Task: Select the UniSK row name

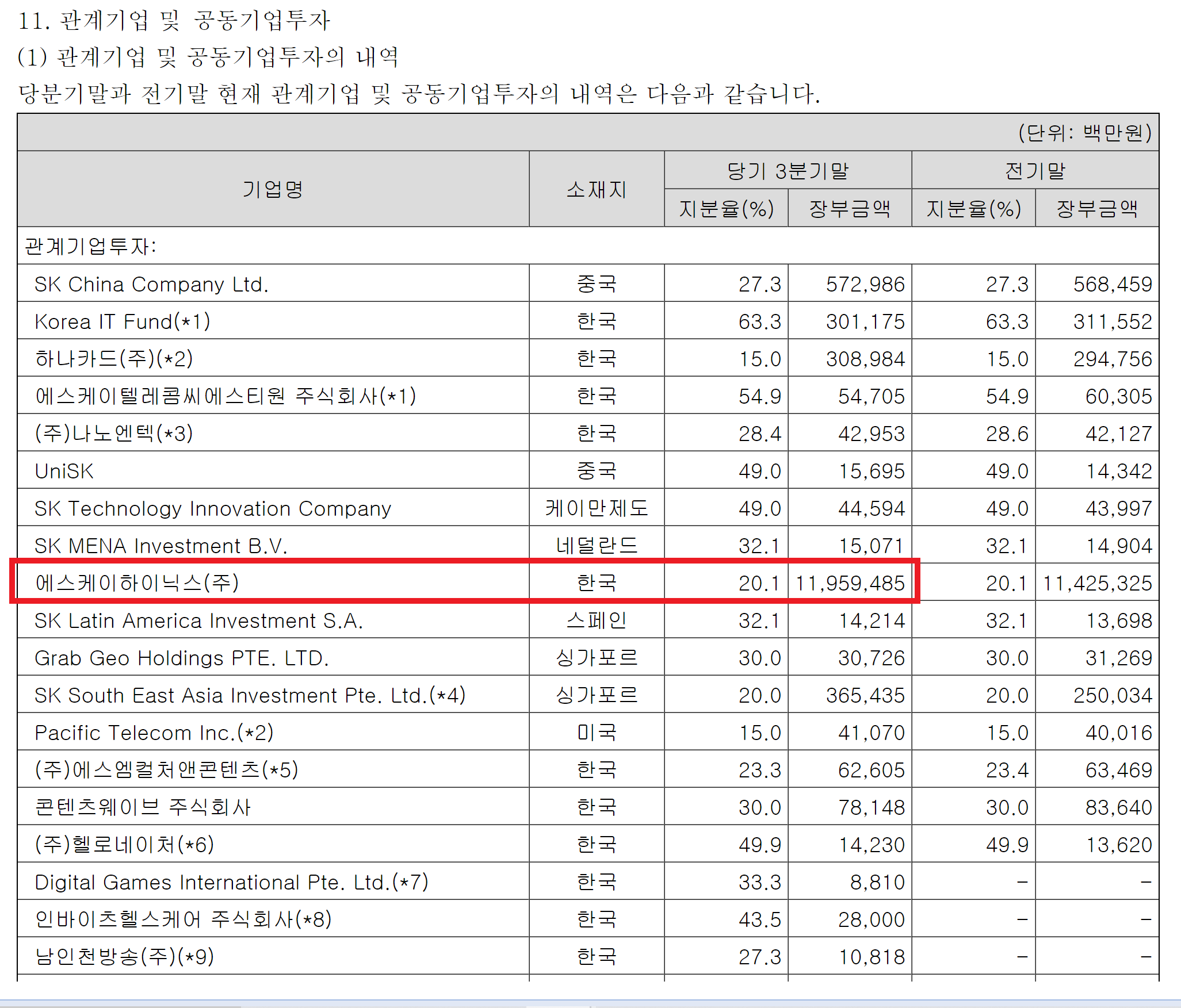Action: click(x=64, y=471)
